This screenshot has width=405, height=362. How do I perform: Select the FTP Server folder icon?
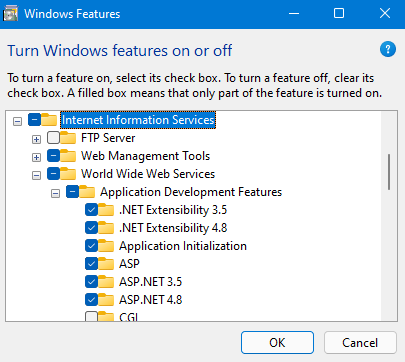(x=68, y=138)
